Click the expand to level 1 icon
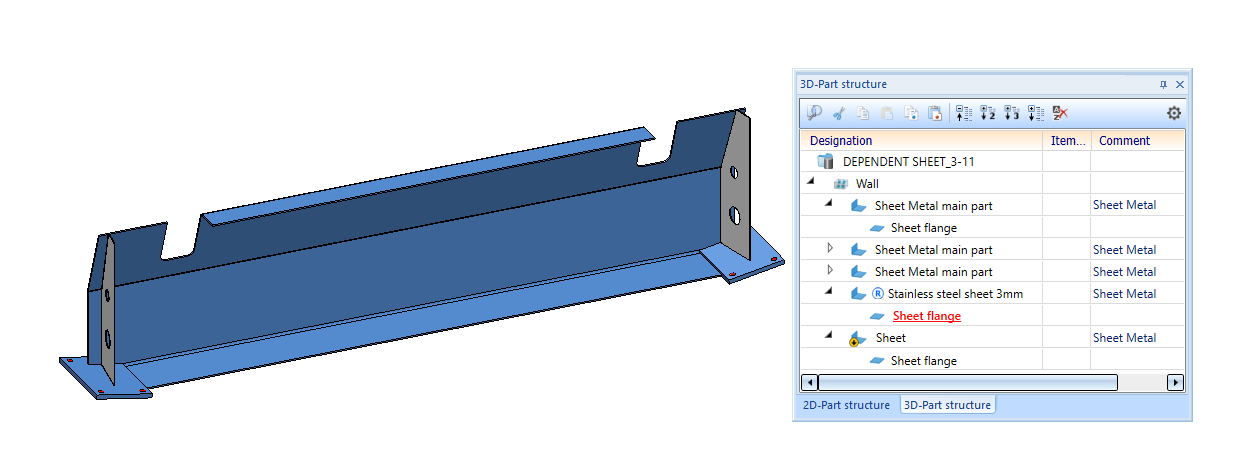The width and height of the screenshot is (1240, 462). click(x=964, y=113)
